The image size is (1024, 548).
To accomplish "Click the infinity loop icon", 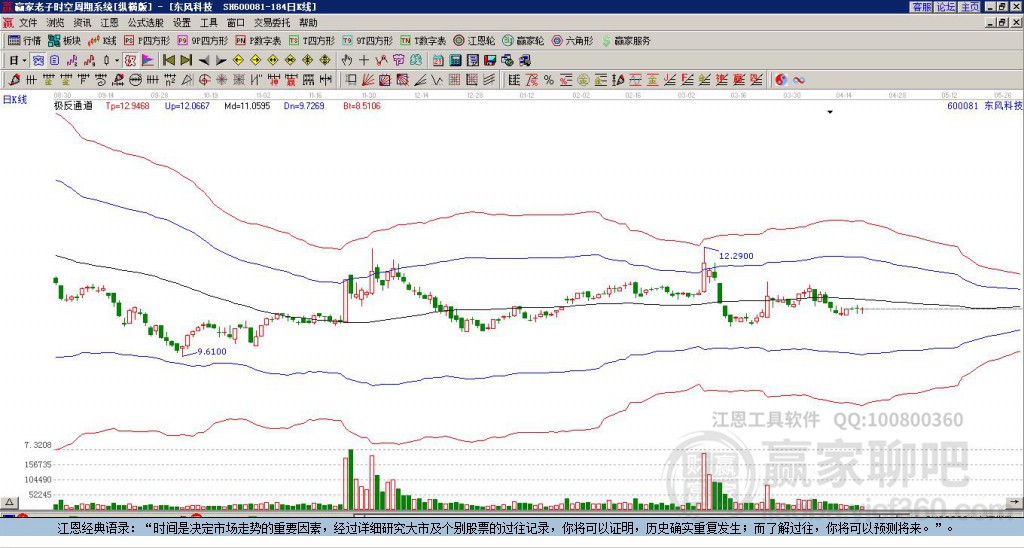I will click(x=798, y=80).
